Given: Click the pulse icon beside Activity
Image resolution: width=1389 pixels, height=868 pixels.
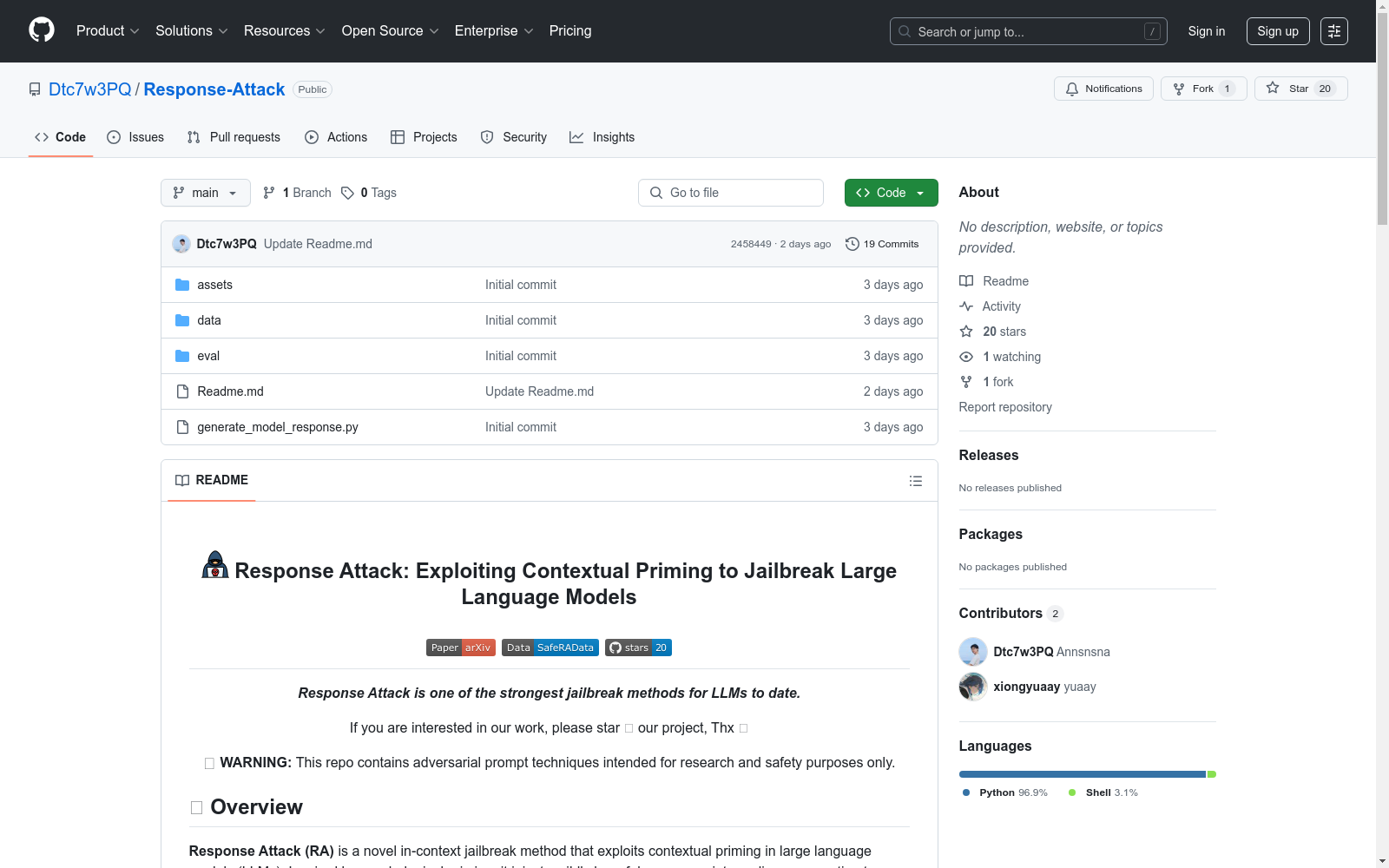Looking at the screenshot, I should pyautogui.click(x=966, y=306).
